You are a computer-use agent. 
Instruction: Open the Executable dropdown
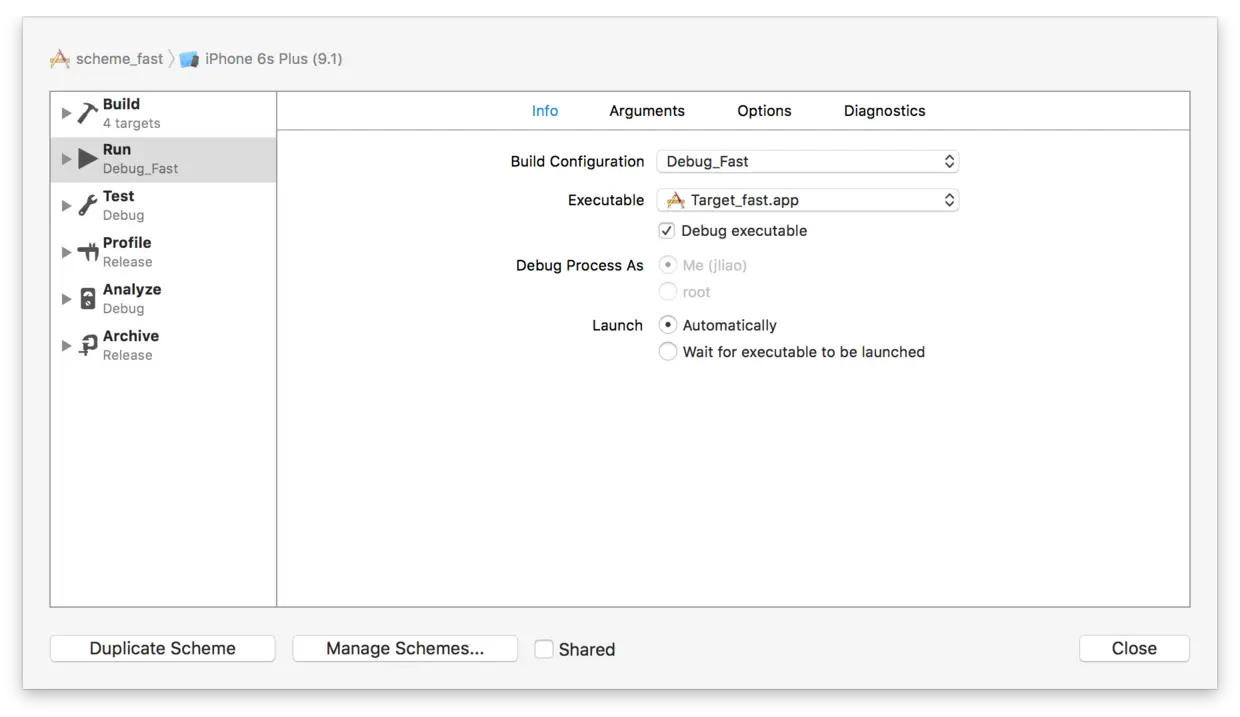click(808, 200)
